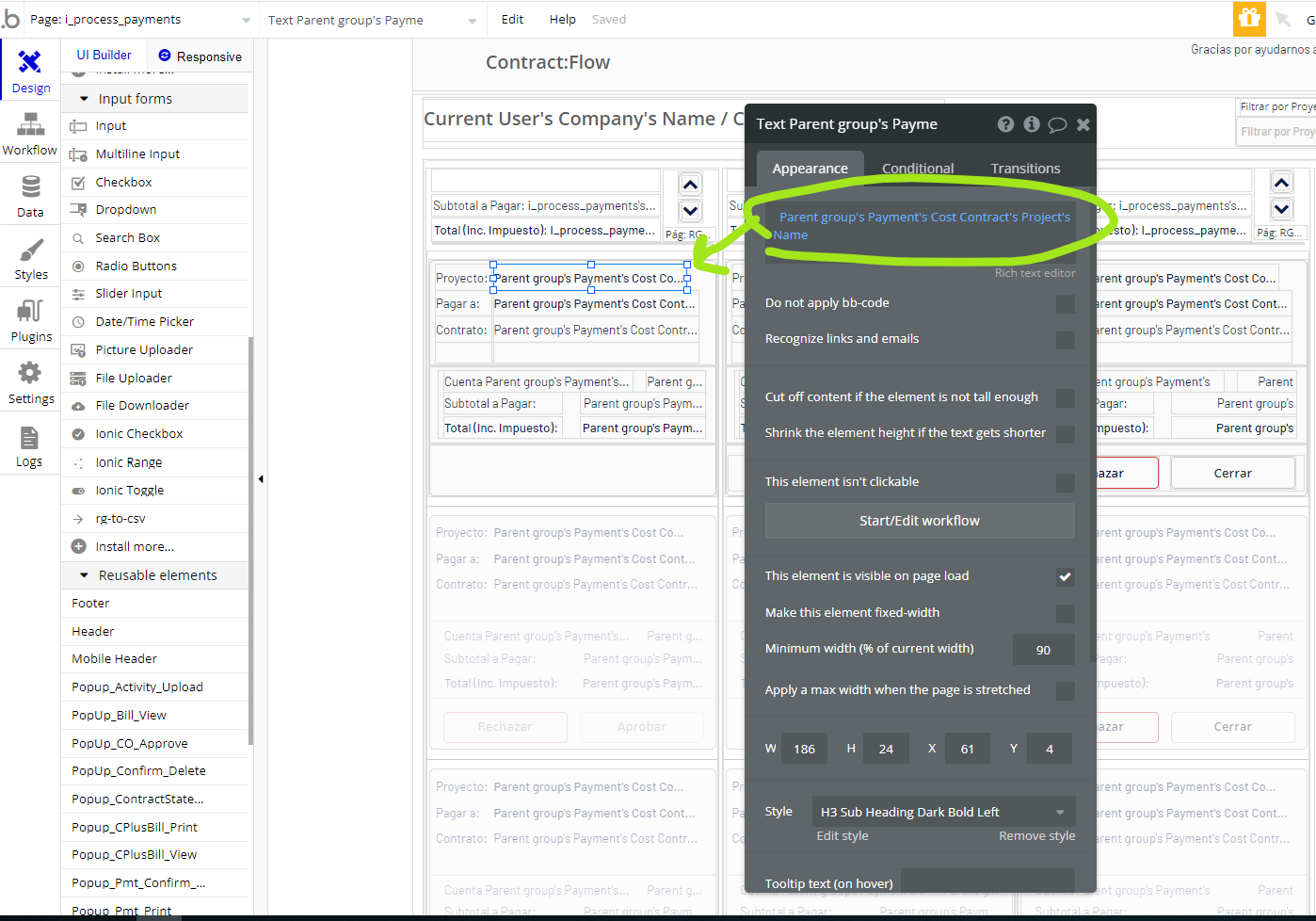The height and width of the screenshot is (921, 1316).
Task: Toggle Do not apply bb-code checkbox
Action: [1065, 304]
